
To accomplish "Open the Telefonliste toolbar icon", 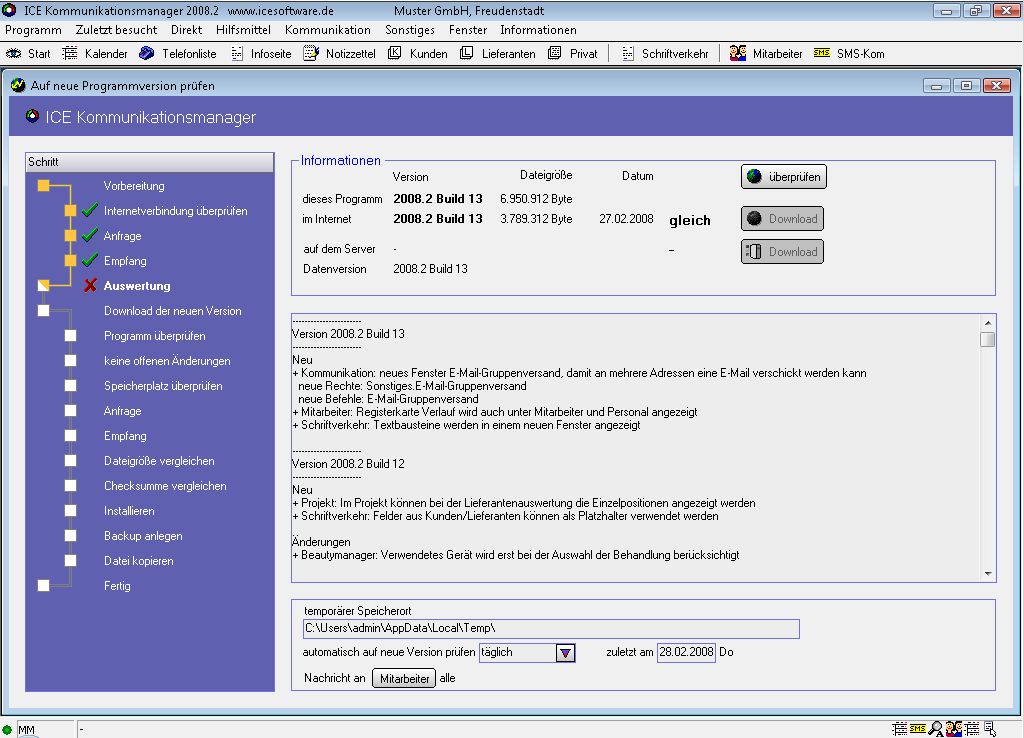I will 147,54.
